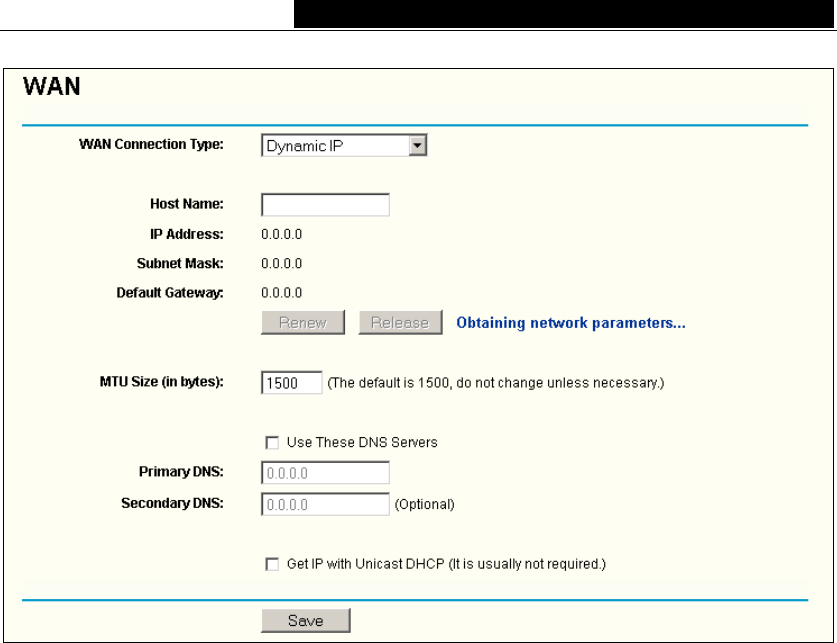837x643 pixels.
Task: Click the Host Name label
Action: pos(186,204)
